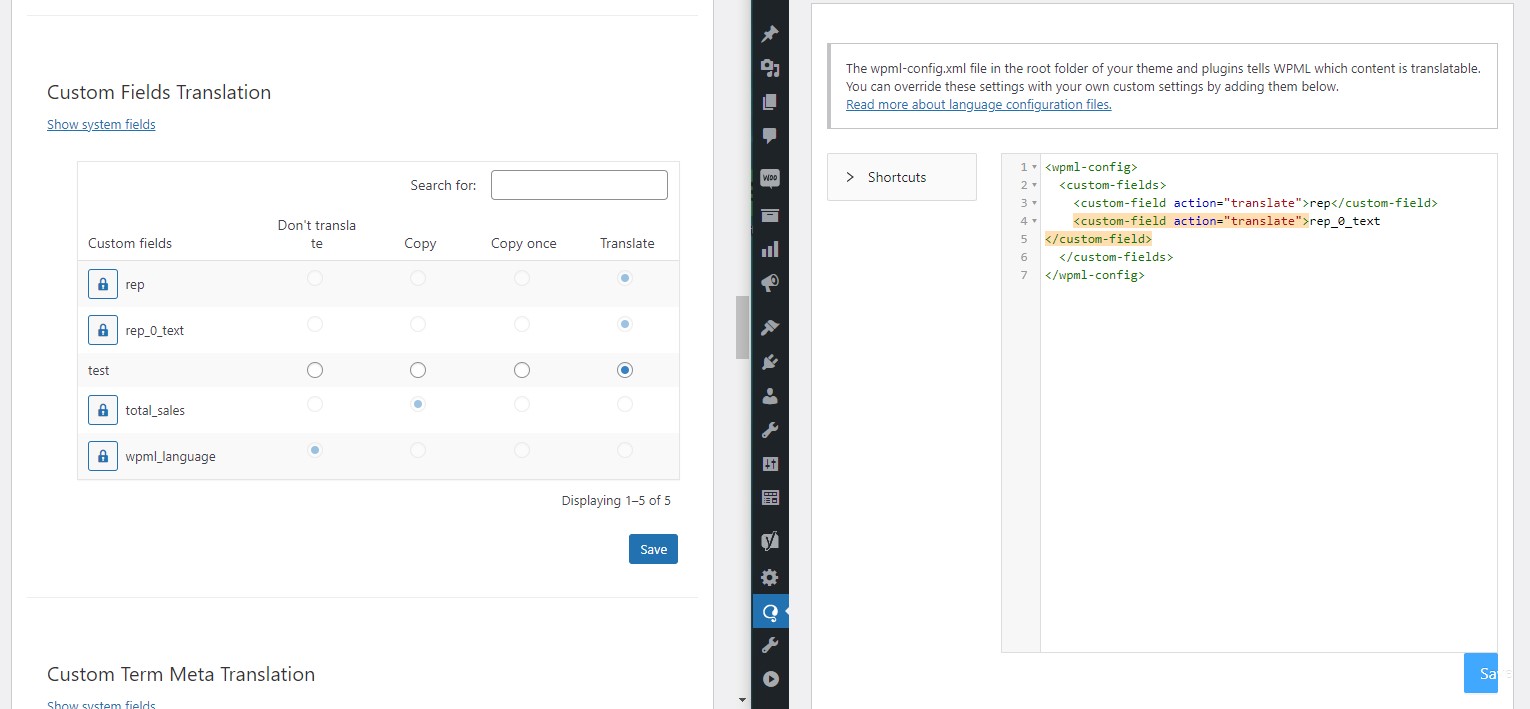Click the lock icon beside wpml_language
Image resolution: width=1530 pixels, height=709 pixels.
tap(103, 456)
